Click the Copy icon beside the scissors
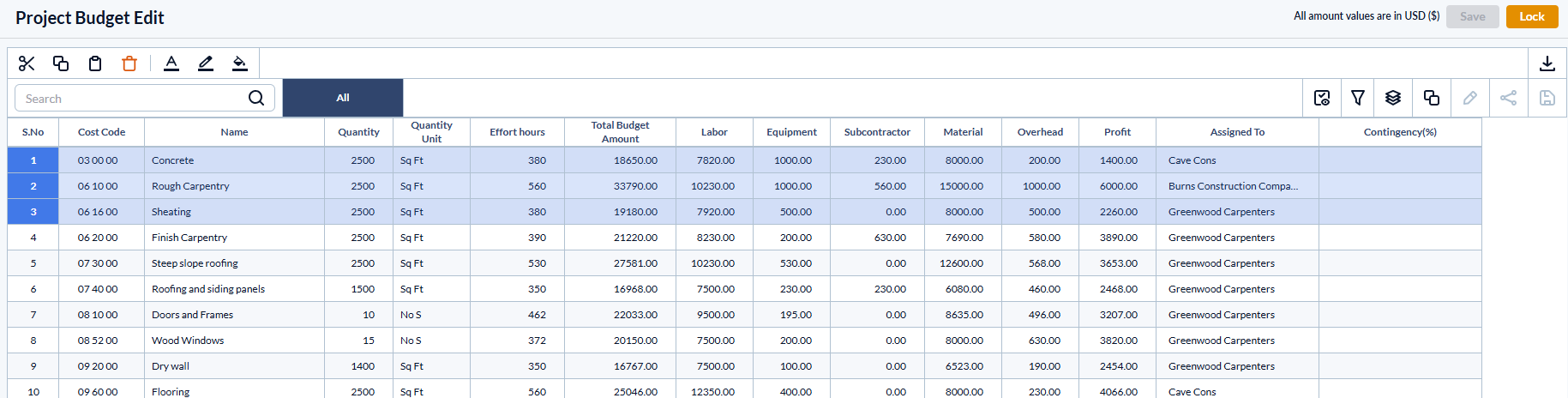 61,63
